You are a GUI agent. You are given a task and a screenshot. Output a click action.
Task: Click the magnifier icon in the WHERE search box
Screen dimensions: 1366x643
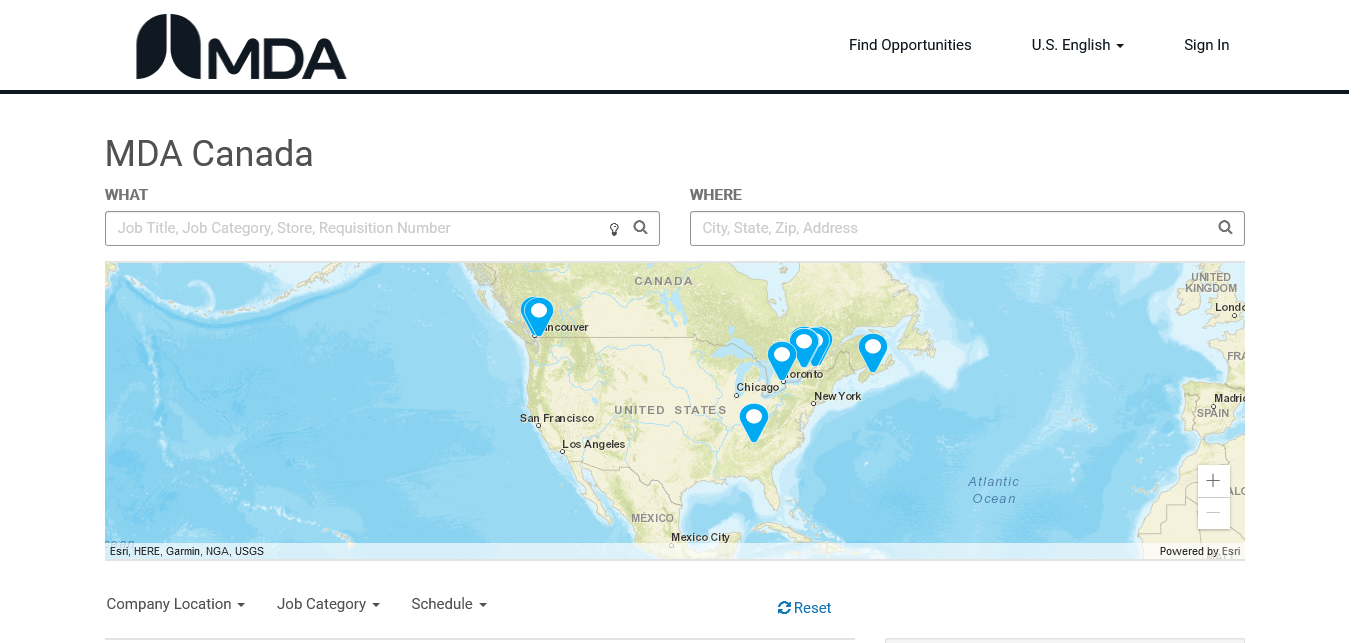point(1225,228)
